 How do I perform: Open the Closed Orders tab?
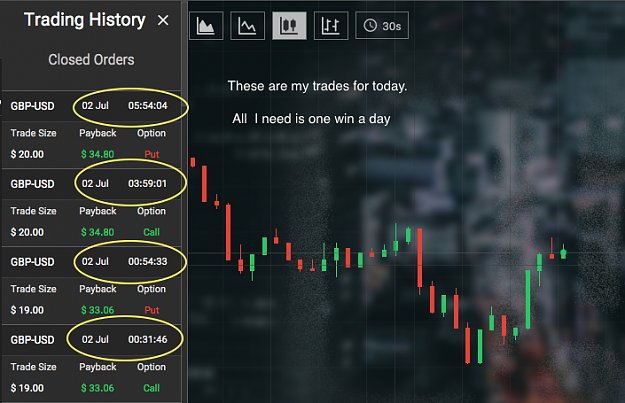coord(91,60)
